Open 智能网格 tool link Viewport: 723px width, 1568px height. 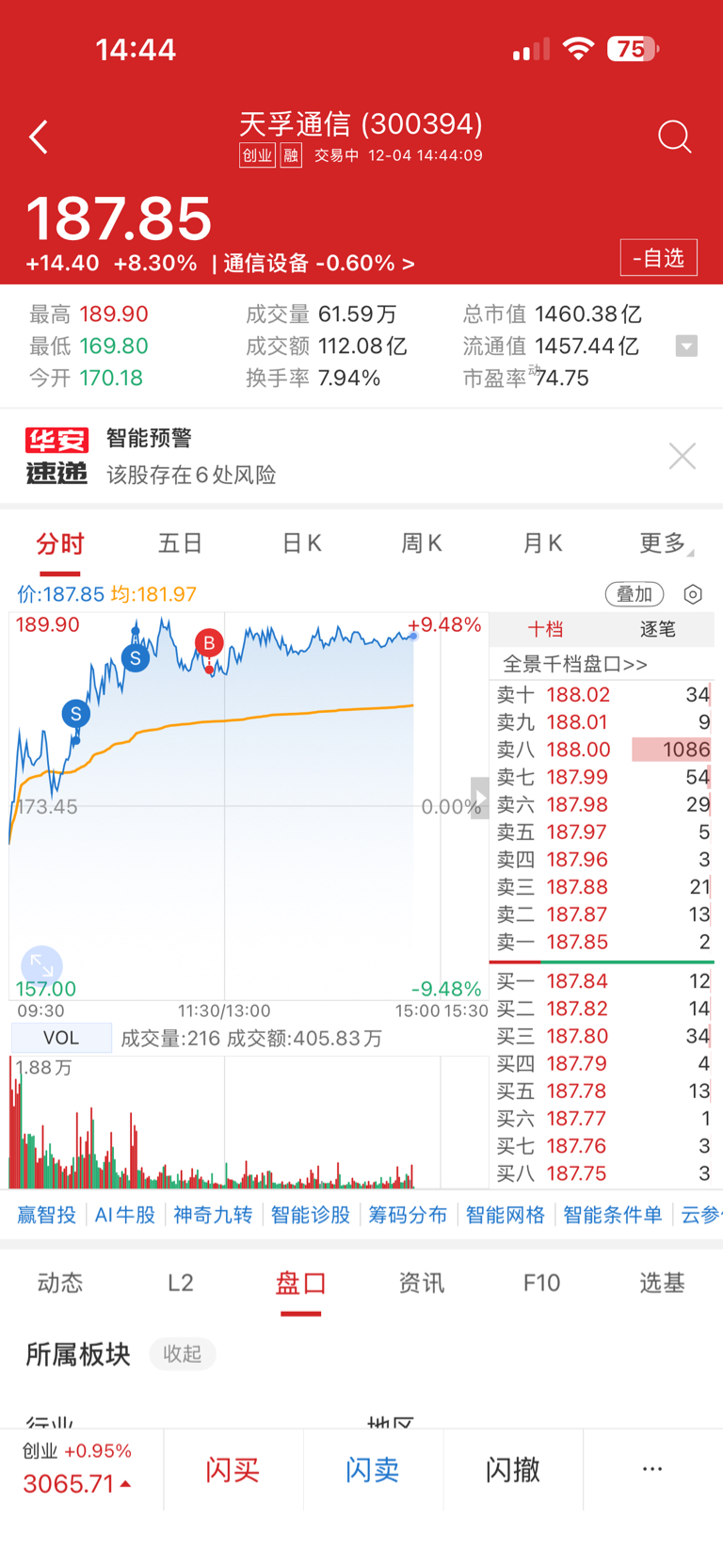[506, 1215]
